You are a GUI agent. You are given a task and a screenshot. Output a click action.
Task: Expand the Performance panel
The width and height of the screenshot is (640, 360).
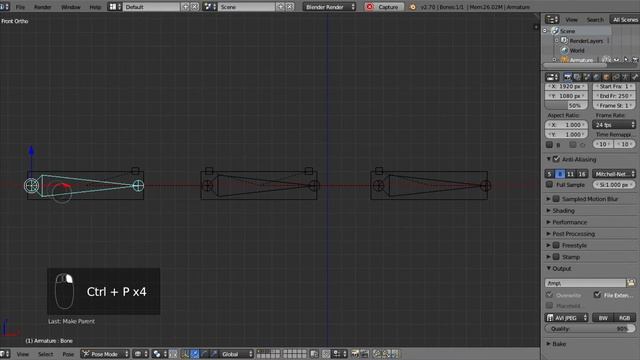pyautogui.click(x=569, y=222)
